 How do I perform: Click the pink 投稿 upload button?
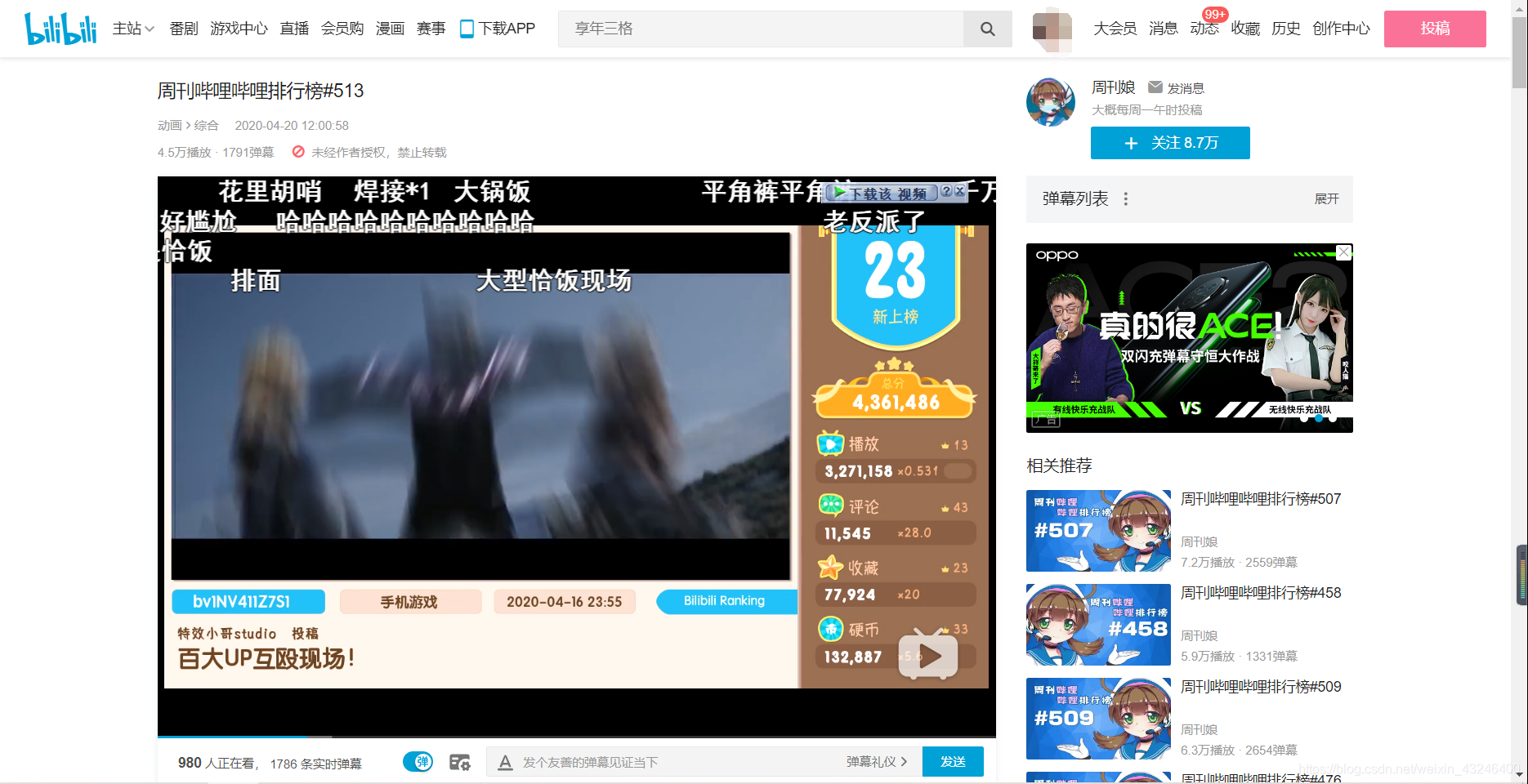pos(1435,29)
